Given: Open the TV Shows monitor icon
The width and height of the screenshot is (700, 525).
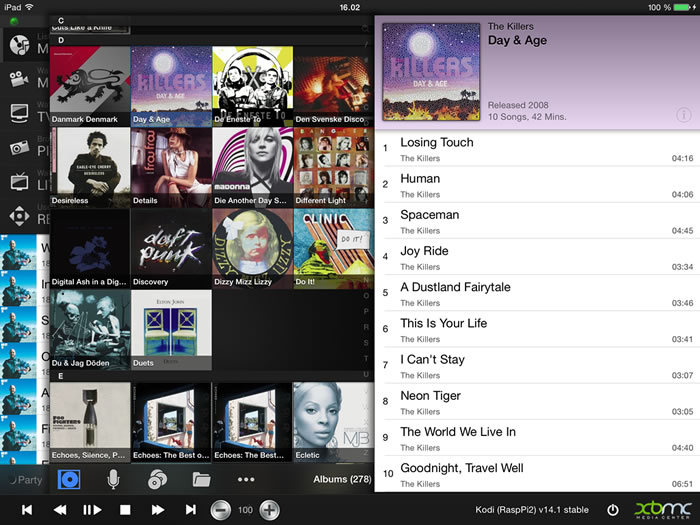Looking at the screenshot, I should (x=19, y=113).
